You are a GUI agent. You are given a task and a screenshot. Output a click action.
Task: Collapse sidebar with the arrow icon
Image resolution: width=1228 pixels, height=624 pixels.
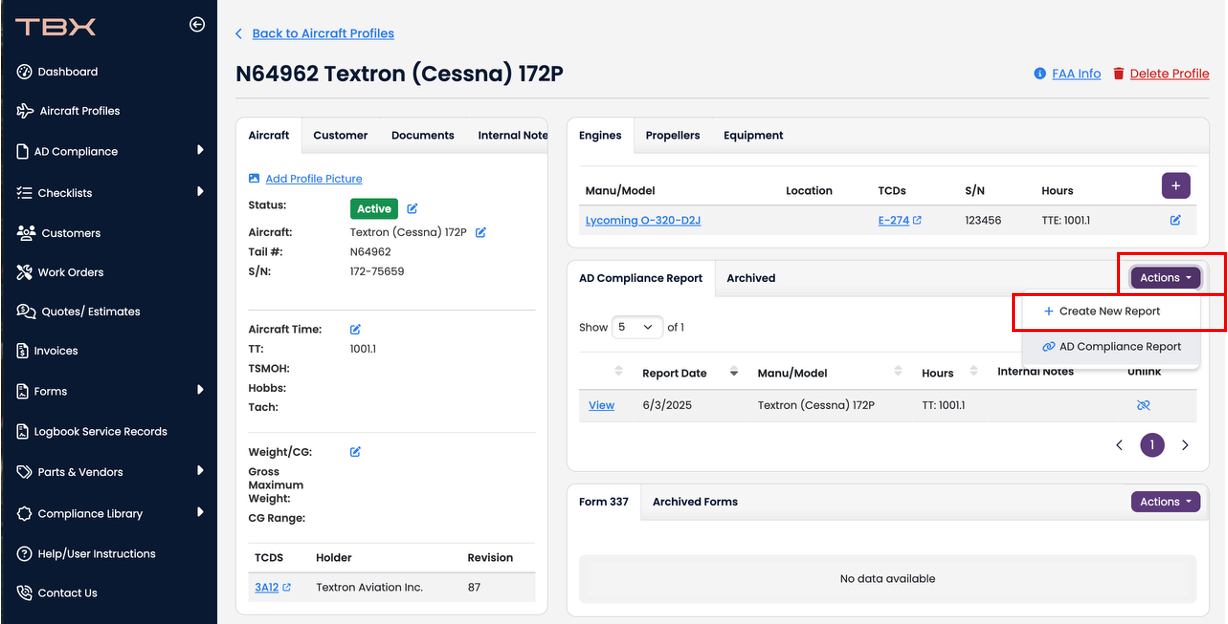(x=197, y=25)
